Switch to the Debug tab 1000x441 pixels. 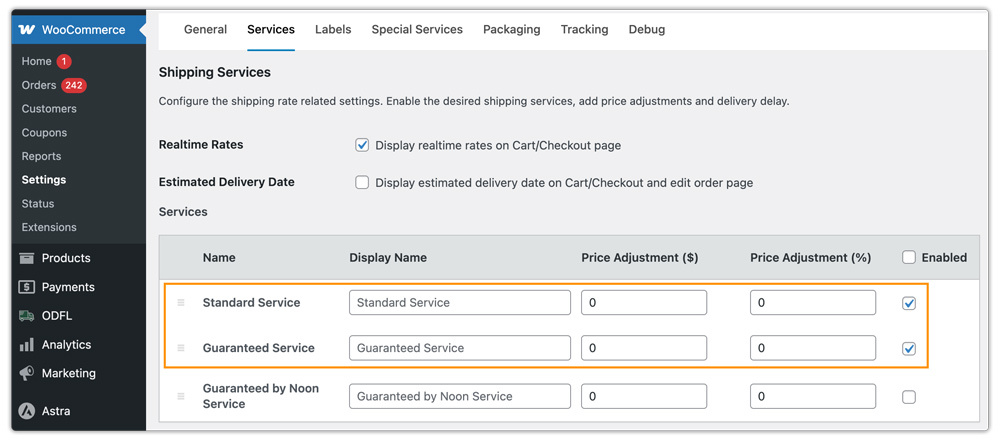point(647,29)
